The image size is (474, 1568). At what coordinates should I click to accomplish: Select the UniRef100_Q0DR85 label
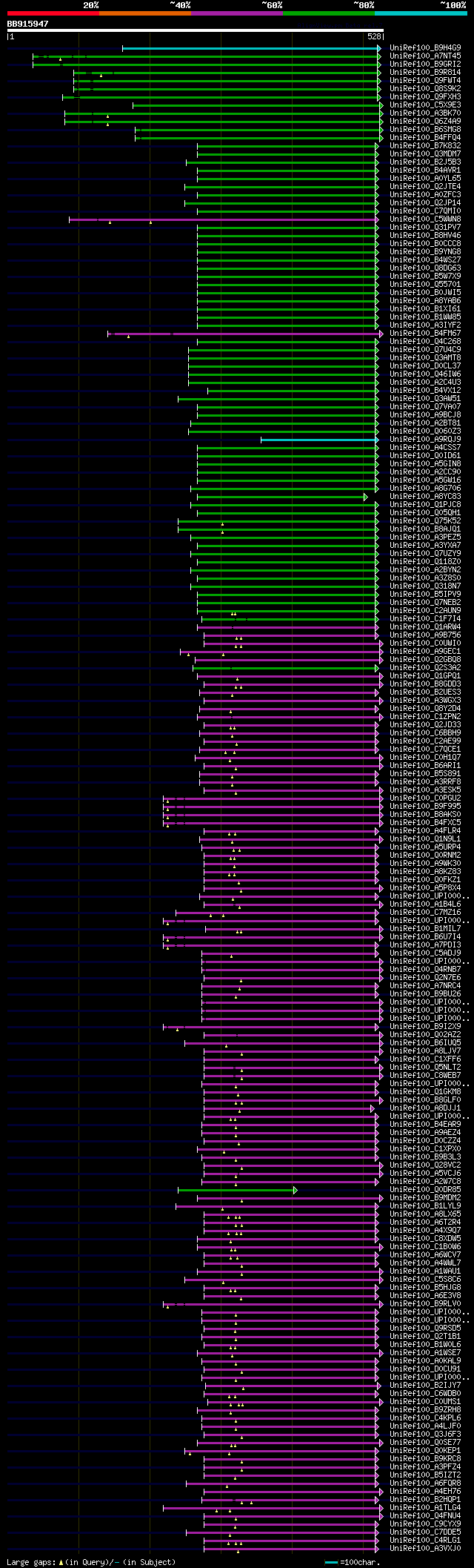click(425, 1190)
